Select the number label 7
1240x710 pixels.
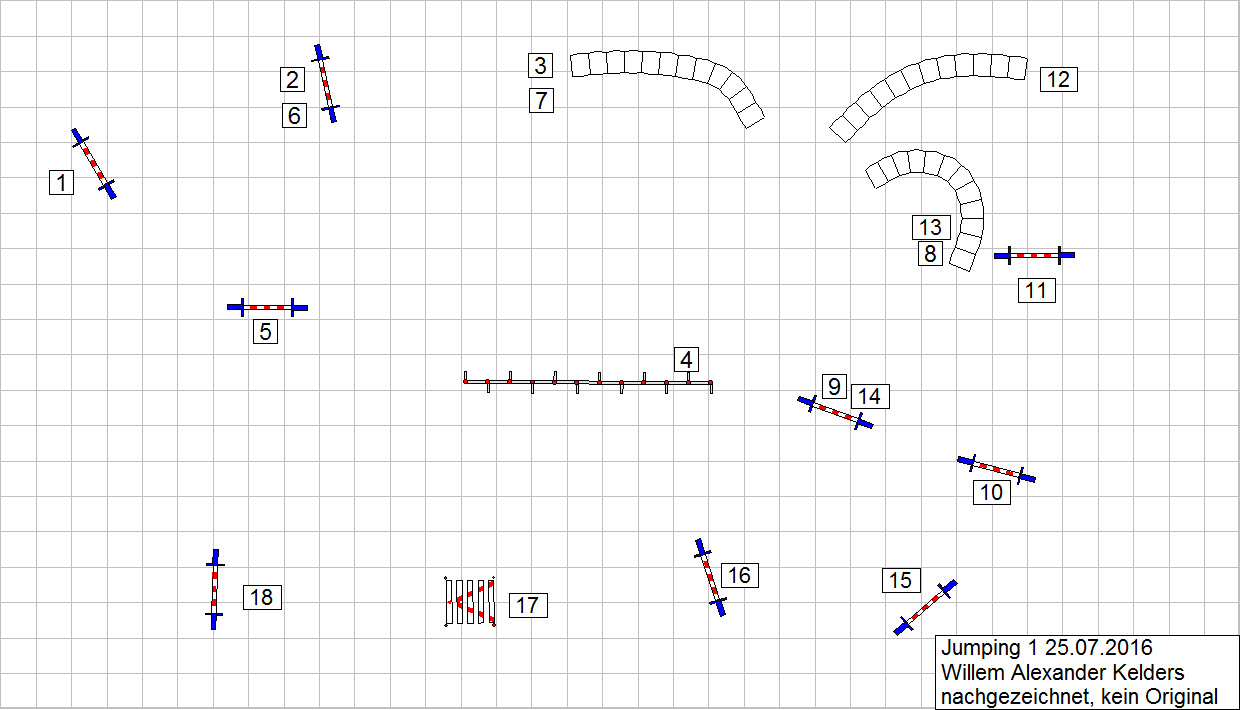coord(541,101)
